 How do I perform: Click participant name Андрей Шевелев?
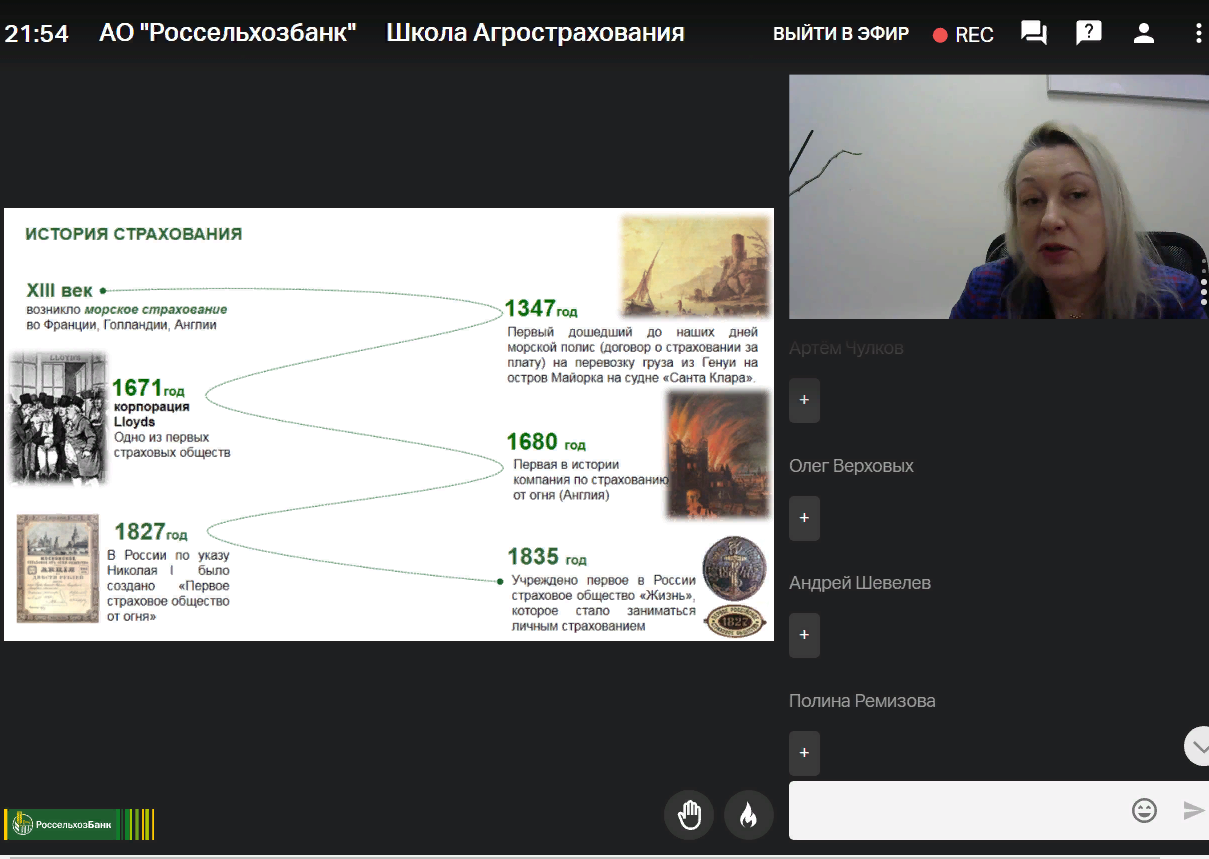click(x=860, y=583)
